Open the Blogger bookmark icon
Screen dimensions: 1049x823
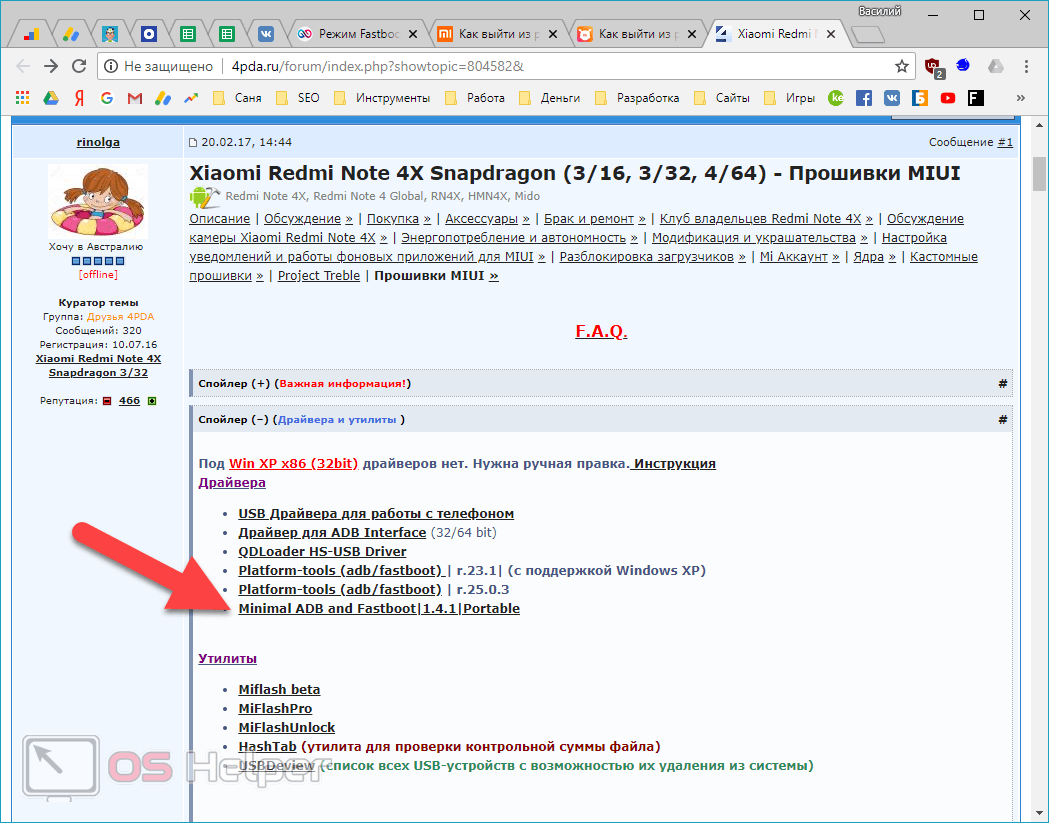tap(920, 98)
